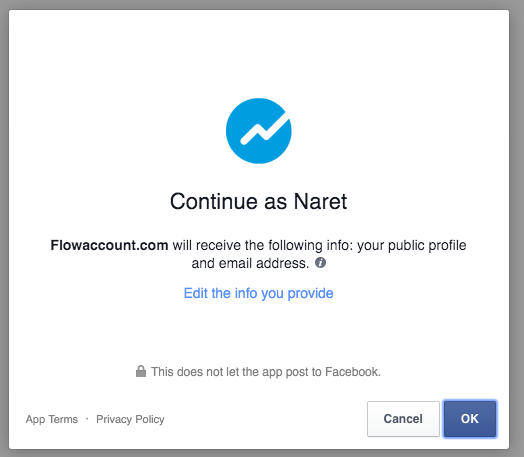Click the name Naret in the heading
The width and height of the screenshot is (524, 457).
point(320,201)
